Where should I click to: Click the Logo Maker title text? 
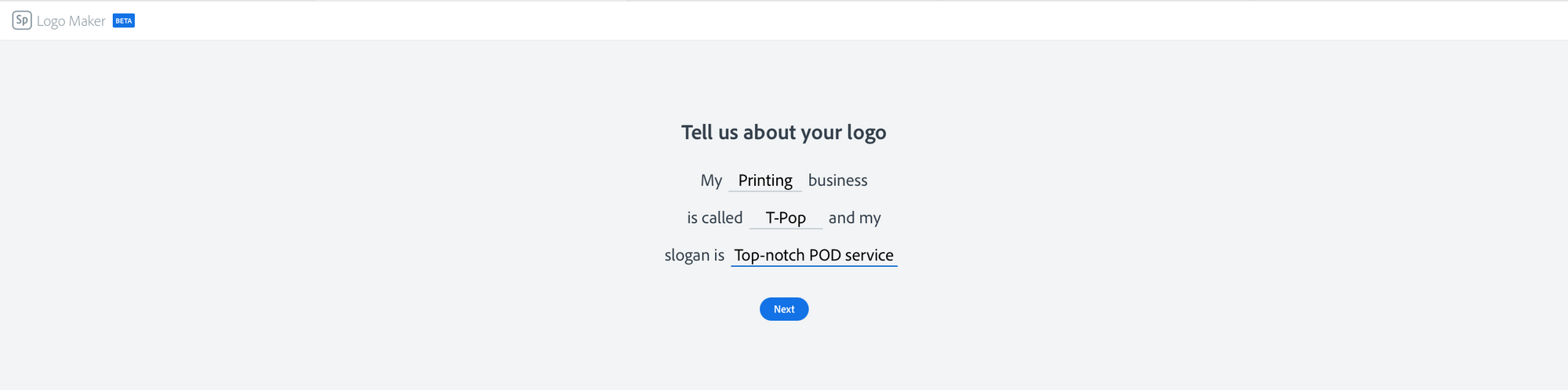point(71,21)
